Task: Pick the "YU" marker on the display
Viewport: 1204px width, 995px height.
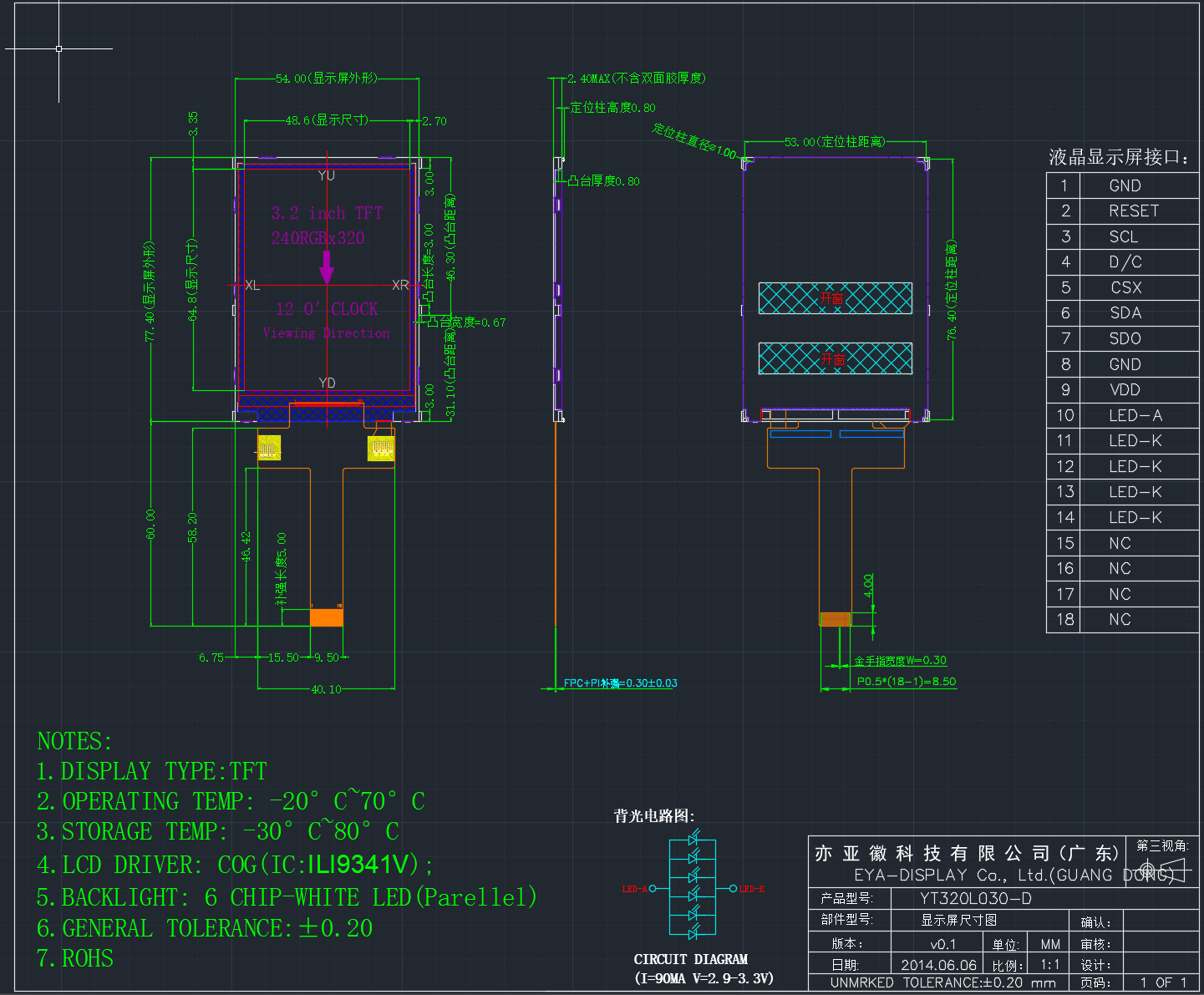Action: tap(326, 175)
